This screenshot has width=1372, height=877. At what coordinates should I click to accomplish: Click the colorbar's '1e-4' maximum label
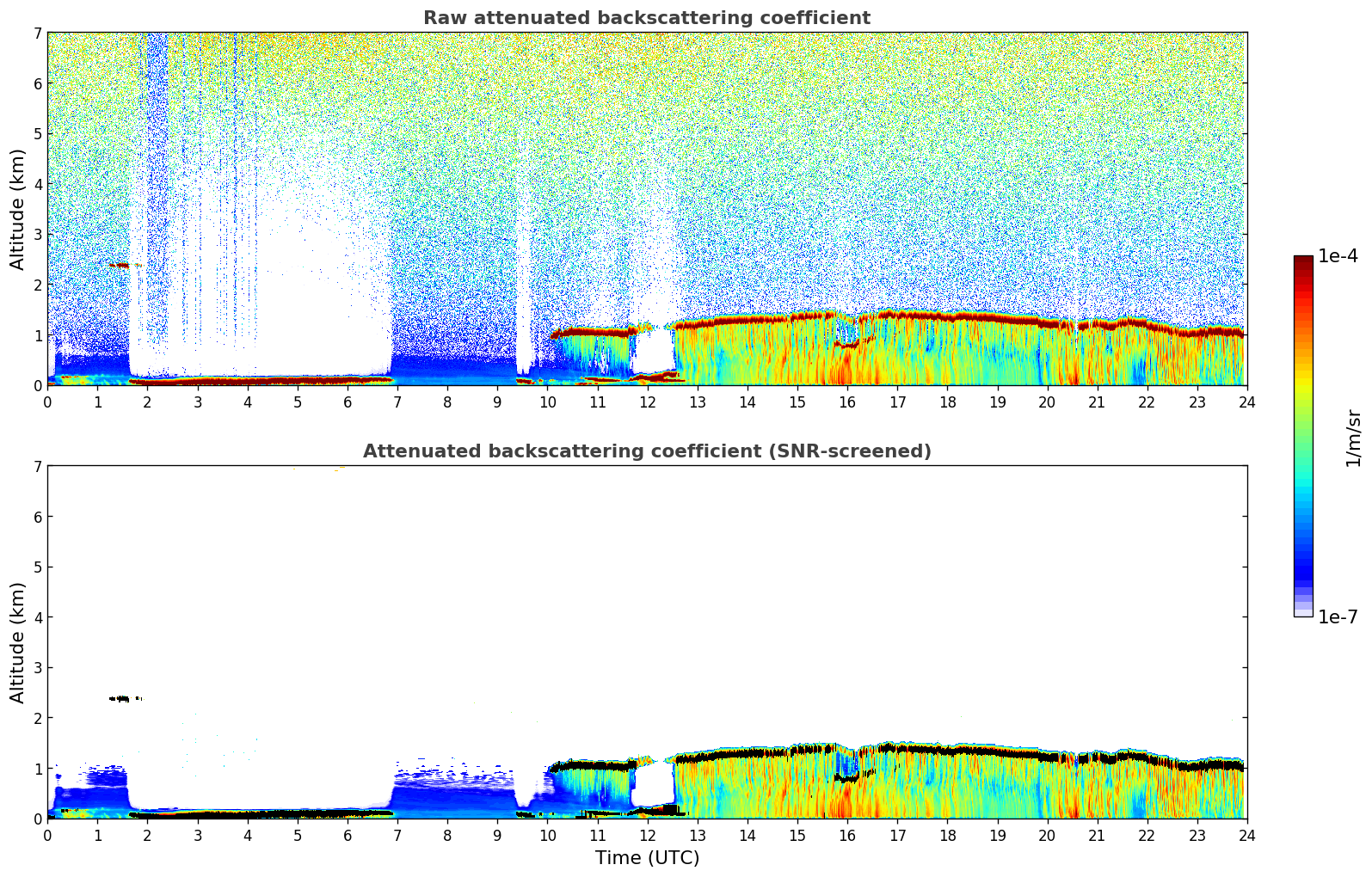tap(1338, 256)
